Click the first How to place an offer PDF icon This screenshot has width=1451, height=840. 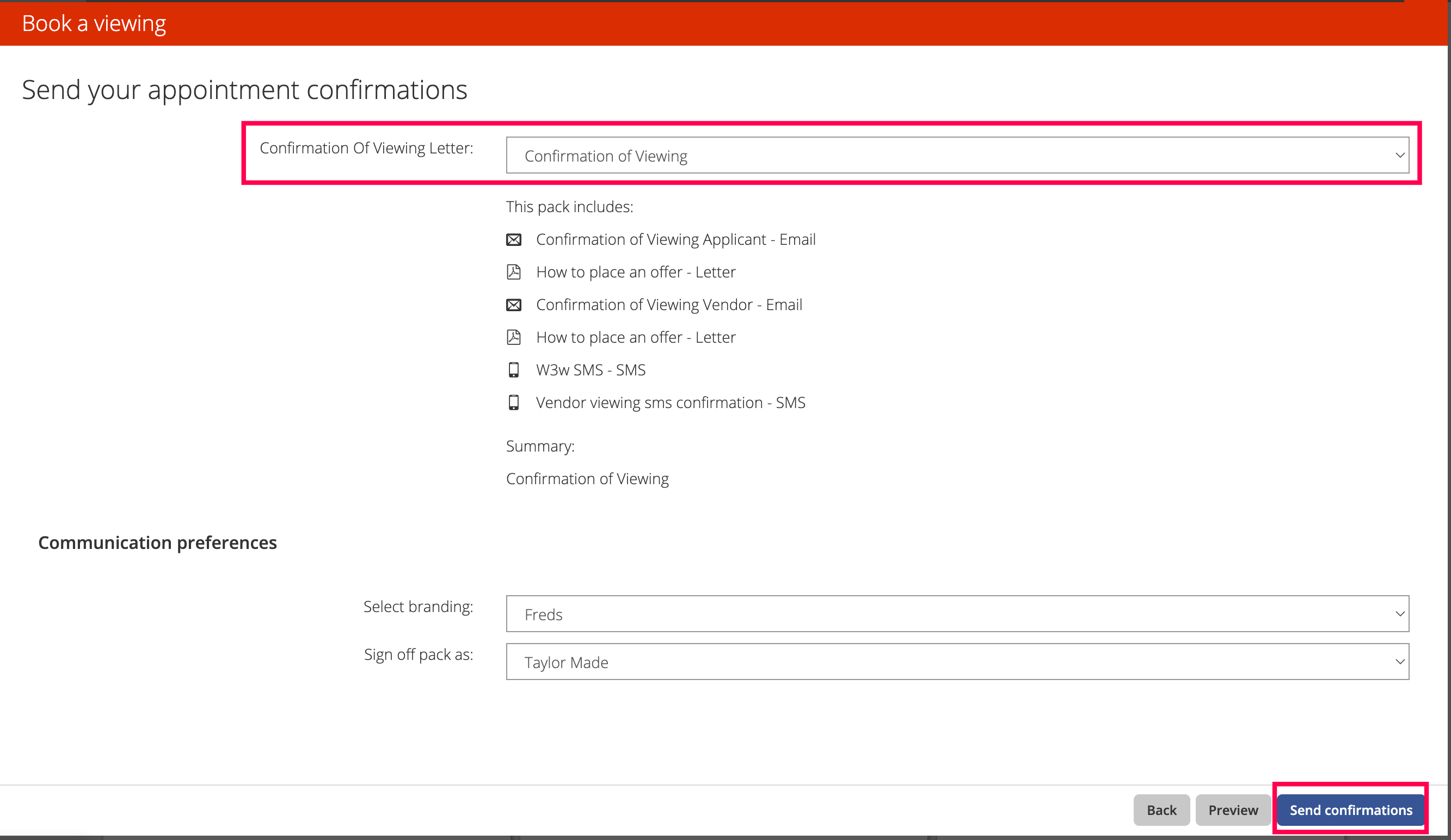pyautogui.click(x=514, y=271)
